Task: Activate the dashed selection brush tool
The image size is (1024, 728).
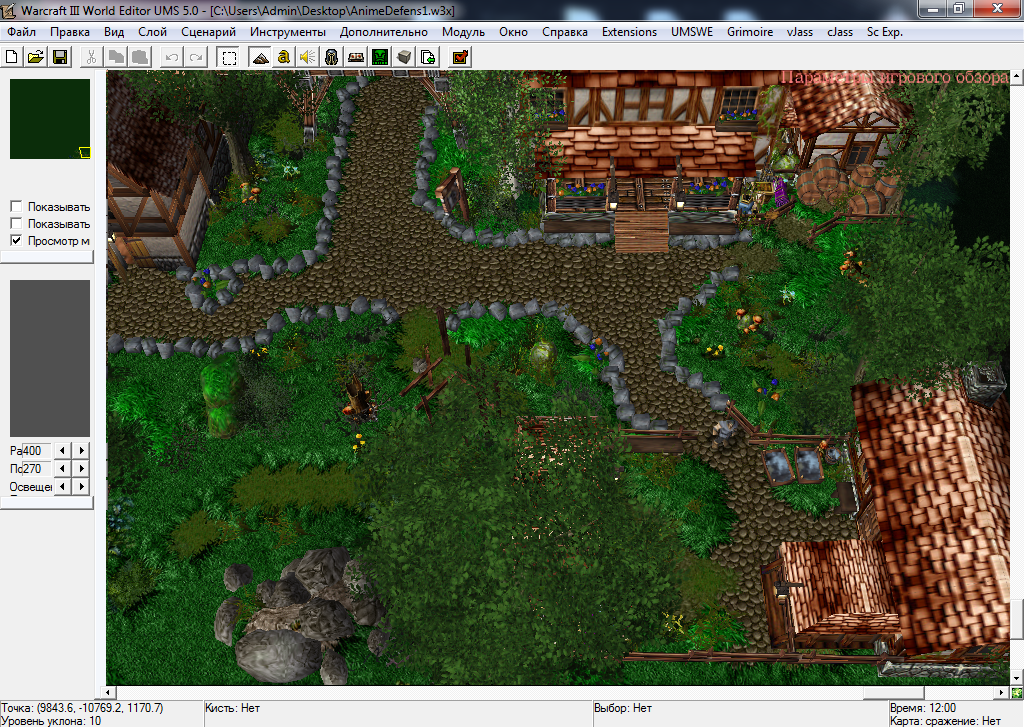Action: tap(229, 57)
